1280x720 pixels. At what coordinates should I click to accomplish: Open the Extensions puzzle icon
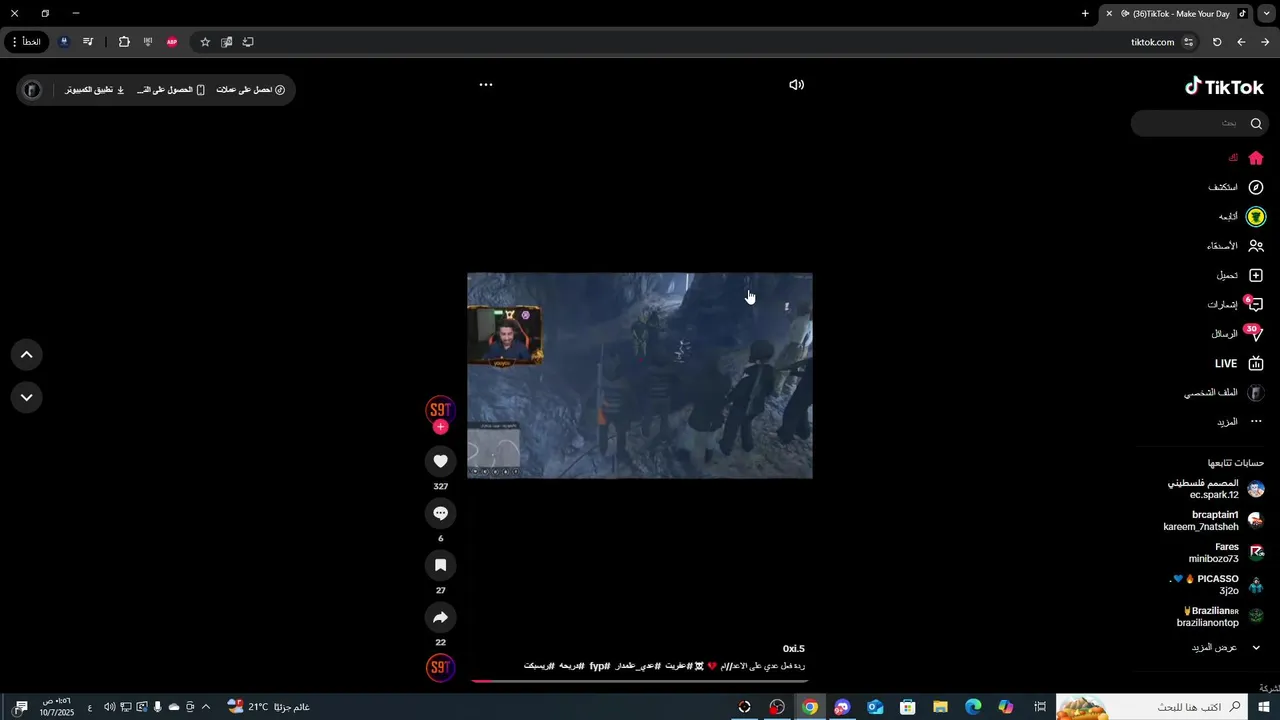[124, 42]
